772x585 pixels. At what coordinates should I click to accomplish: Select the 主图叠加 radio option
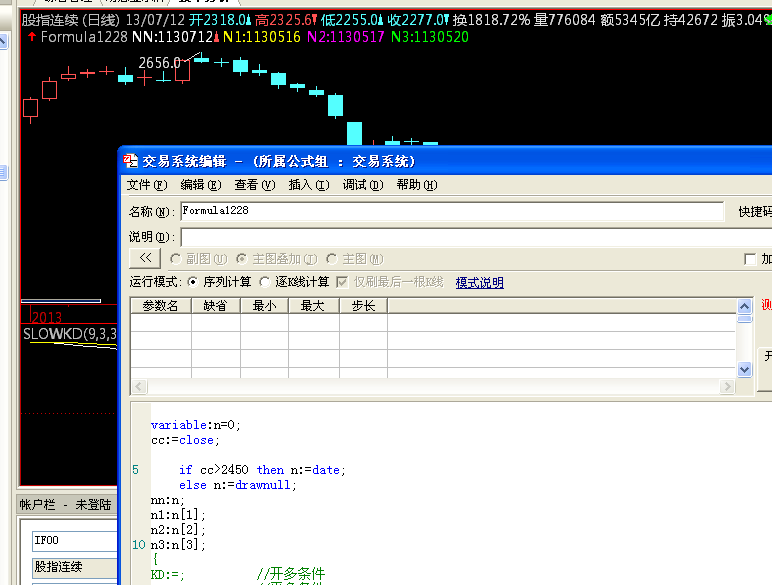pos(242,259)
